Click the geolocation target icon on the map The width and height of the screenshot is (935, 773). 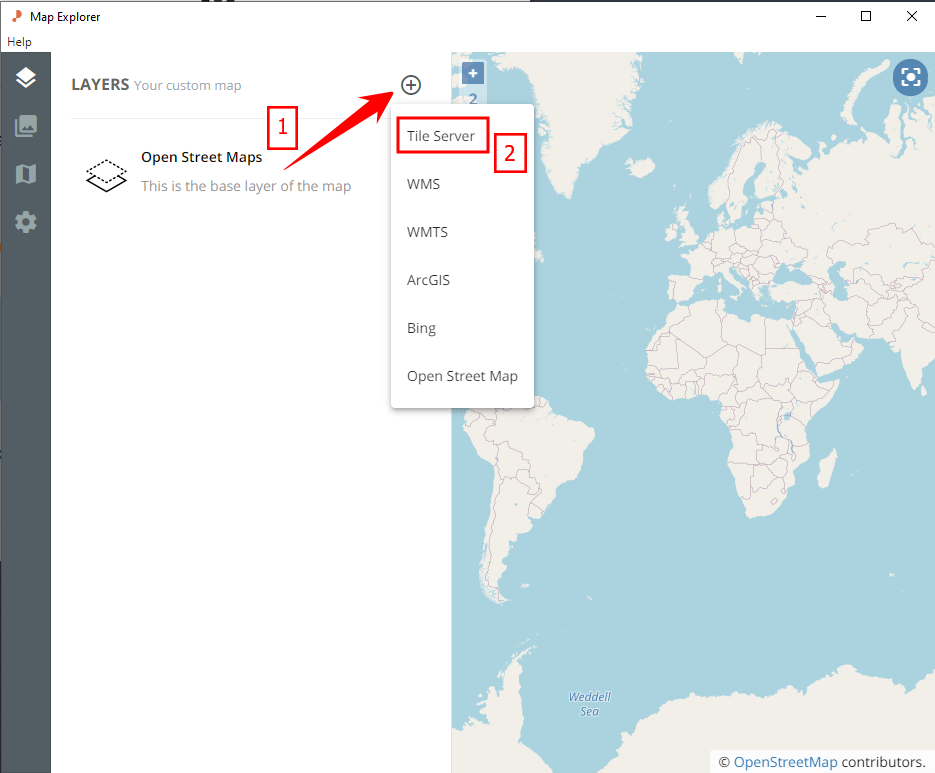coord(909,77)
